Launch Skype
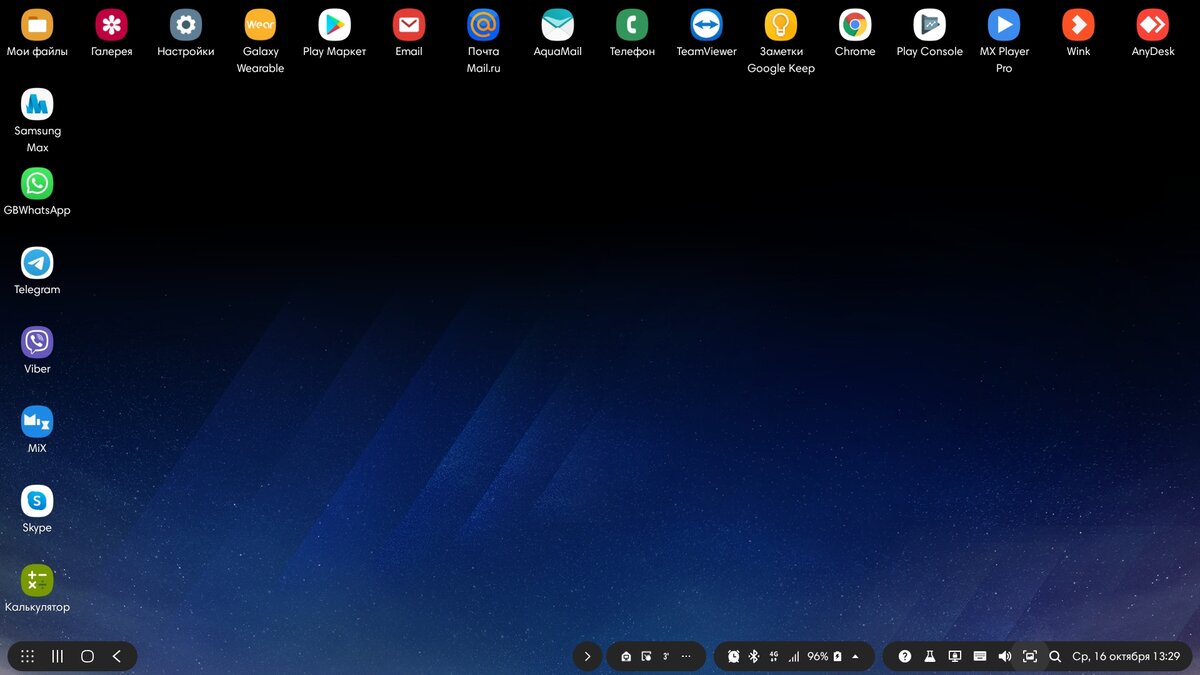This screenshot has height=675, width=1200. click(x=37, y=507)
